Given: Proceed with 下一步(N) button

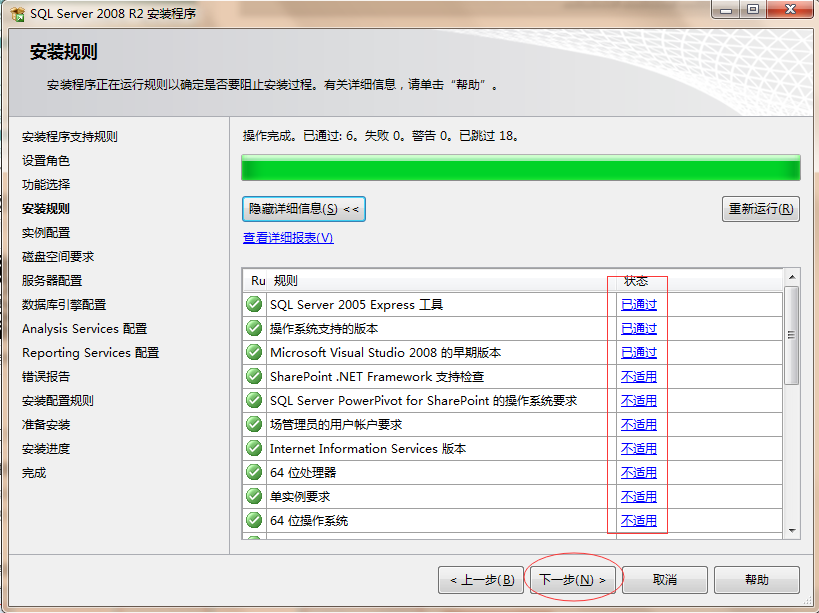Looking at the screenshot, I should [572, 580].
